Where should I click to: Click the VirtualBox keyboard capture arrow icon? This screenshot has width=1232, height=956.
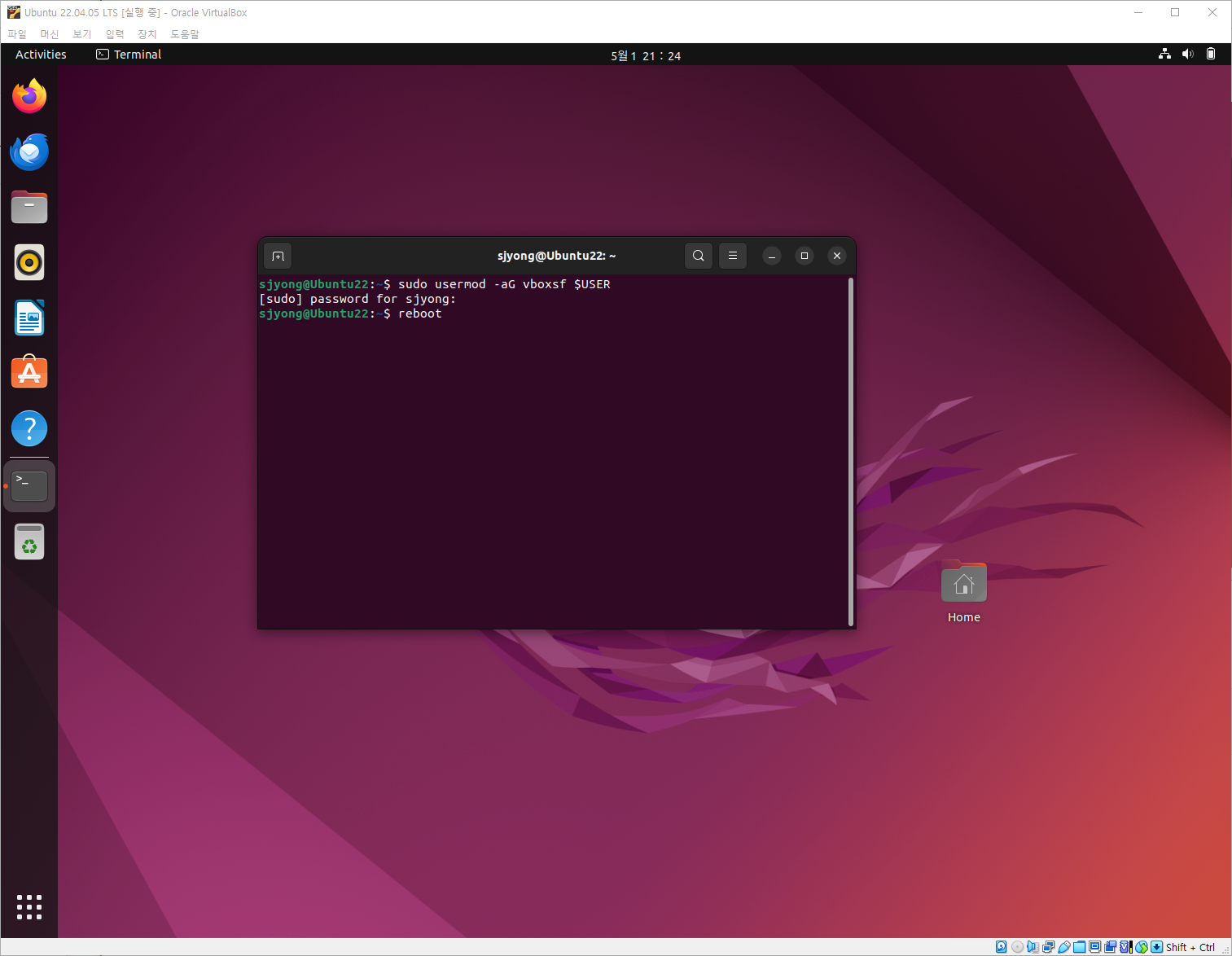point(1156,947)
